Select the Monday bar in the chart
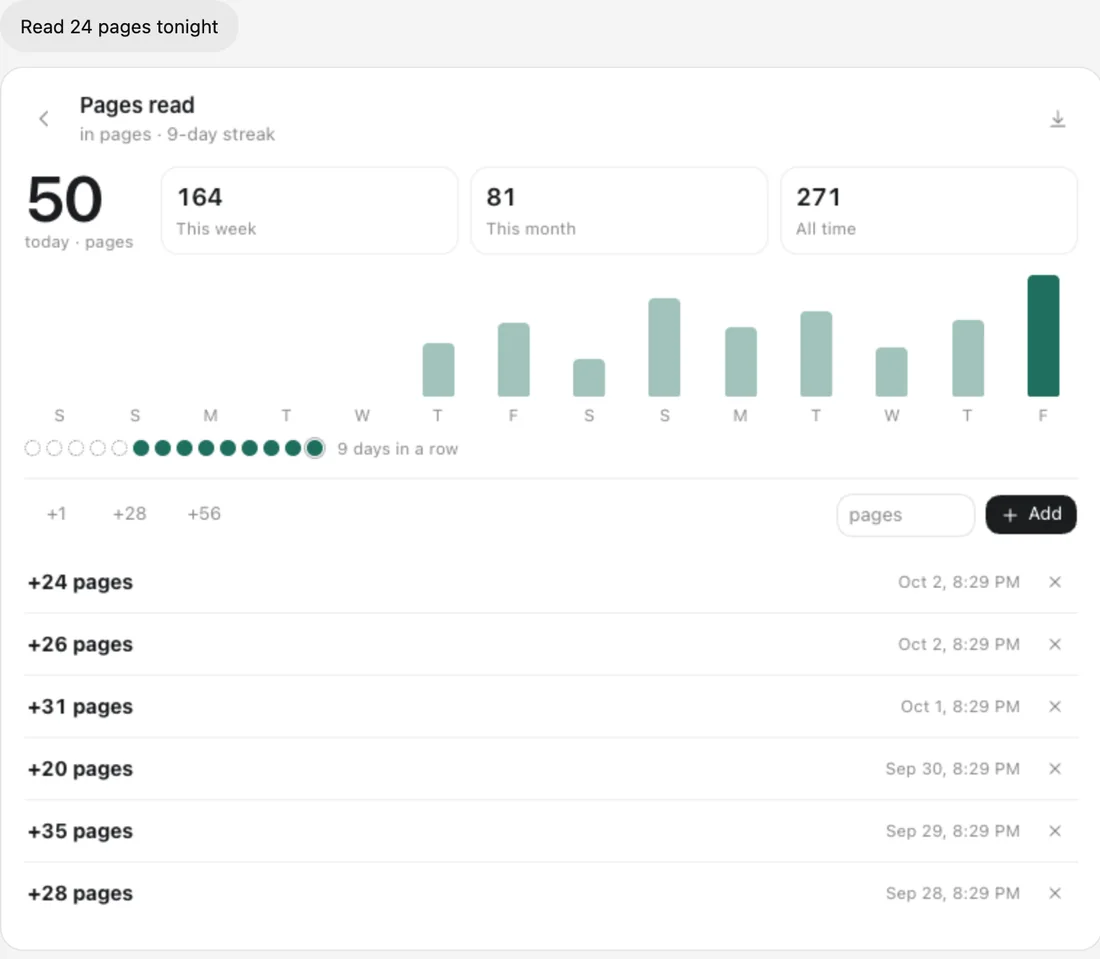The width and height of the screenshot is (1100, 959). coord(741,362)
